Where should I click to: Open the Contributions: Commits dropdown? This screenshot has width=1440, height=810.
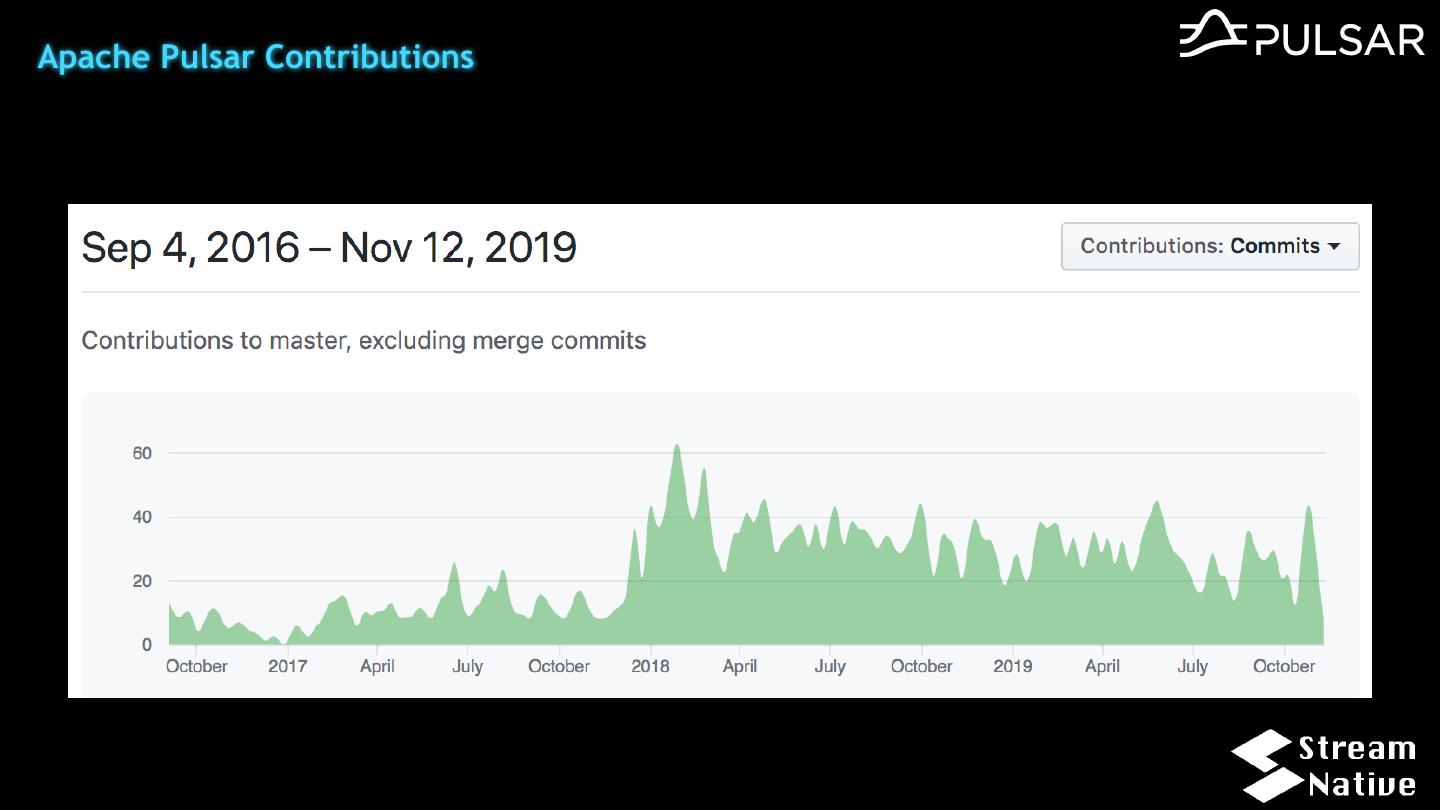(x=1209, y=246)
